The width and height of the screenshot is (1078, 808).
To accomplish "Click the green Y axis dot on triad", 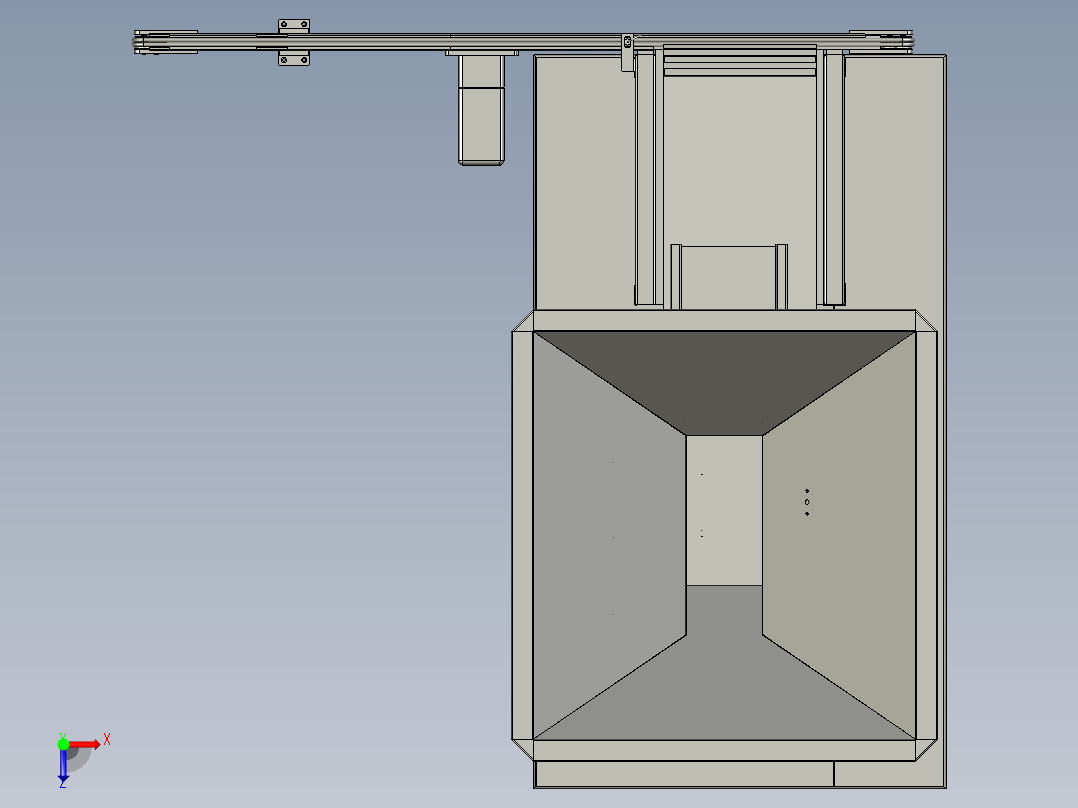I will [63, 744].
